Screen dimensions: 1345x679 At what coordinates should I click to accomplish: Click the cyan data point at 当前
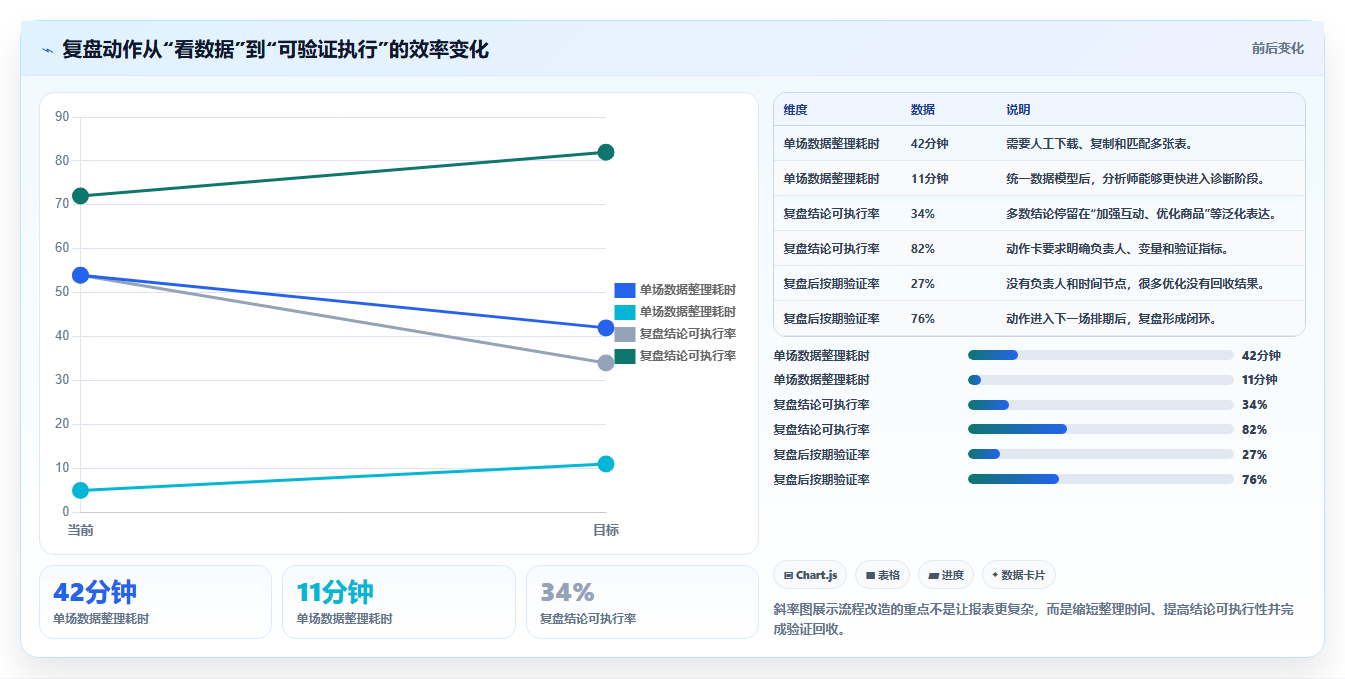pos(80,490)
